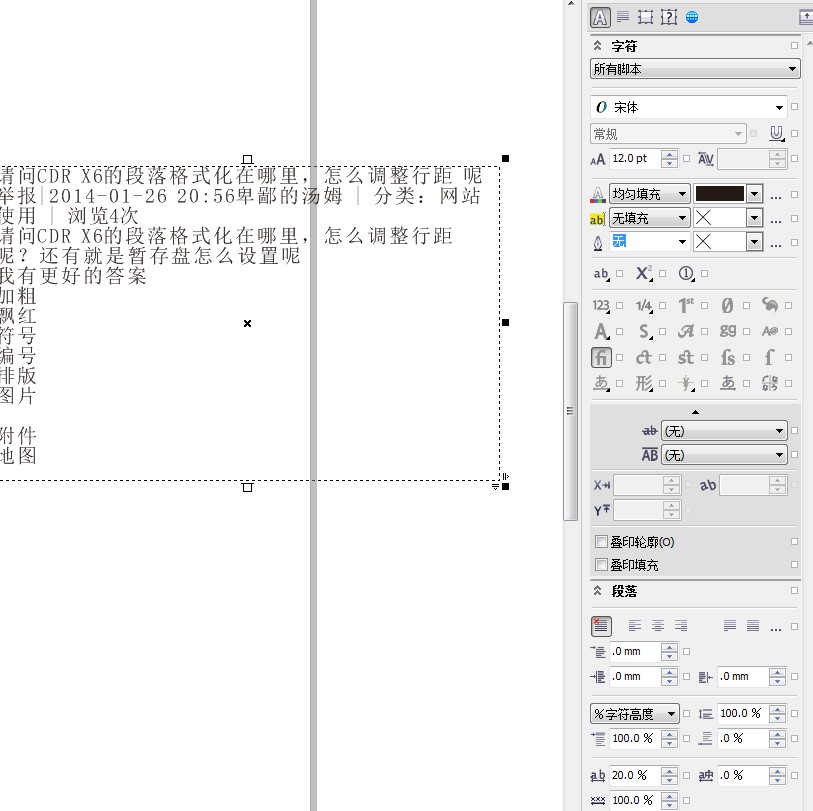Click the slashed zero icon
Screen dimensions: 813x811
pos(727,305)
